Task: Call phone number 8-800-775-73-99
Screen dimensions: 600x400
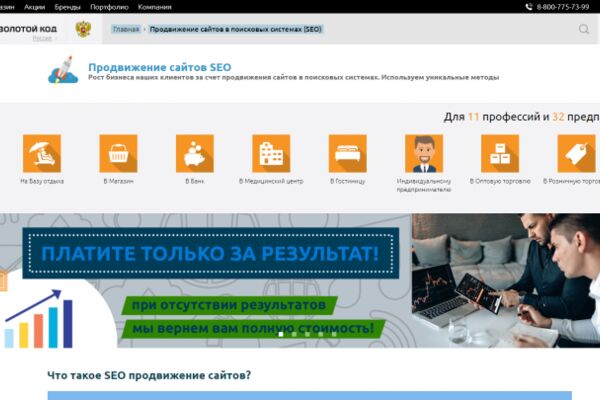Action: (x=562, y=7)
